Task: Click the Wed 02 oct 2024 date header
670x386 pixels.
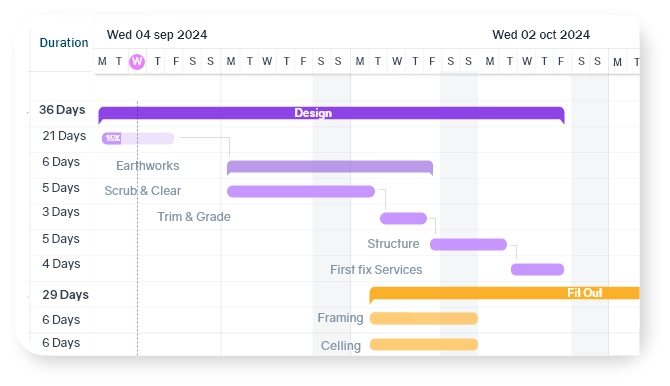Action: click(541, 35)
